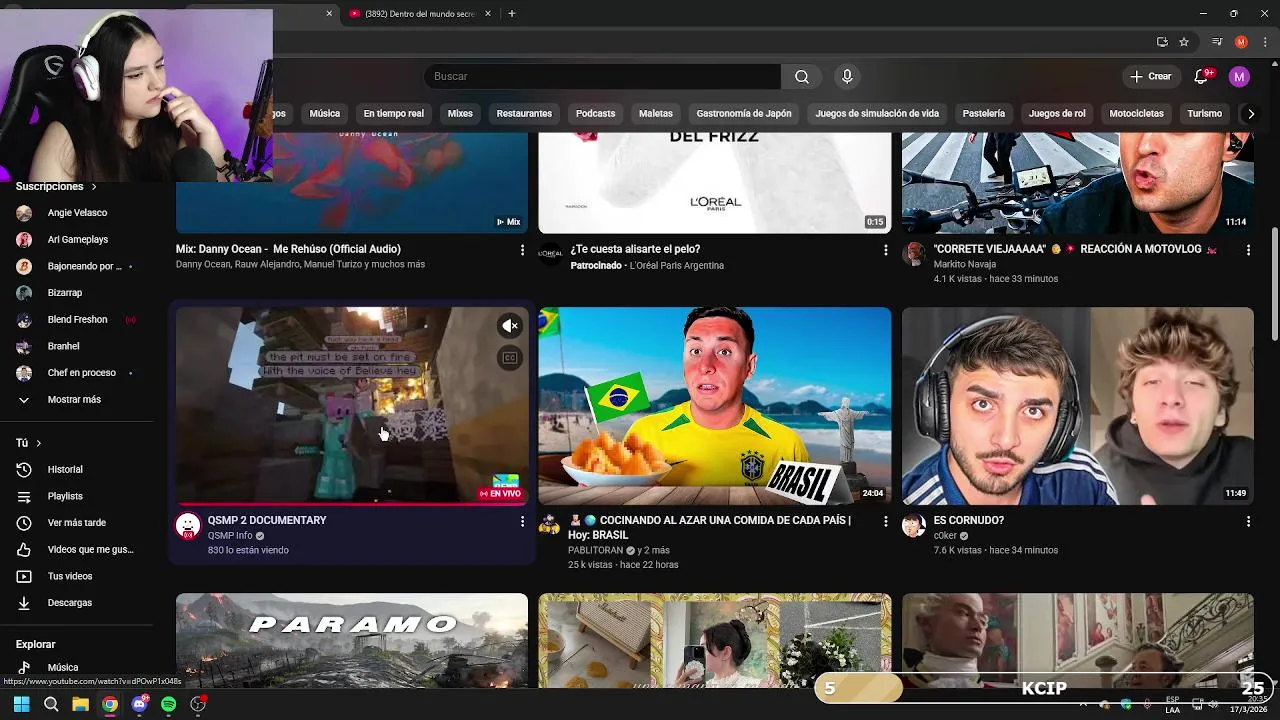Bookmark this page with the star icon
The image size is (1280, 720).
point(1184,42)
